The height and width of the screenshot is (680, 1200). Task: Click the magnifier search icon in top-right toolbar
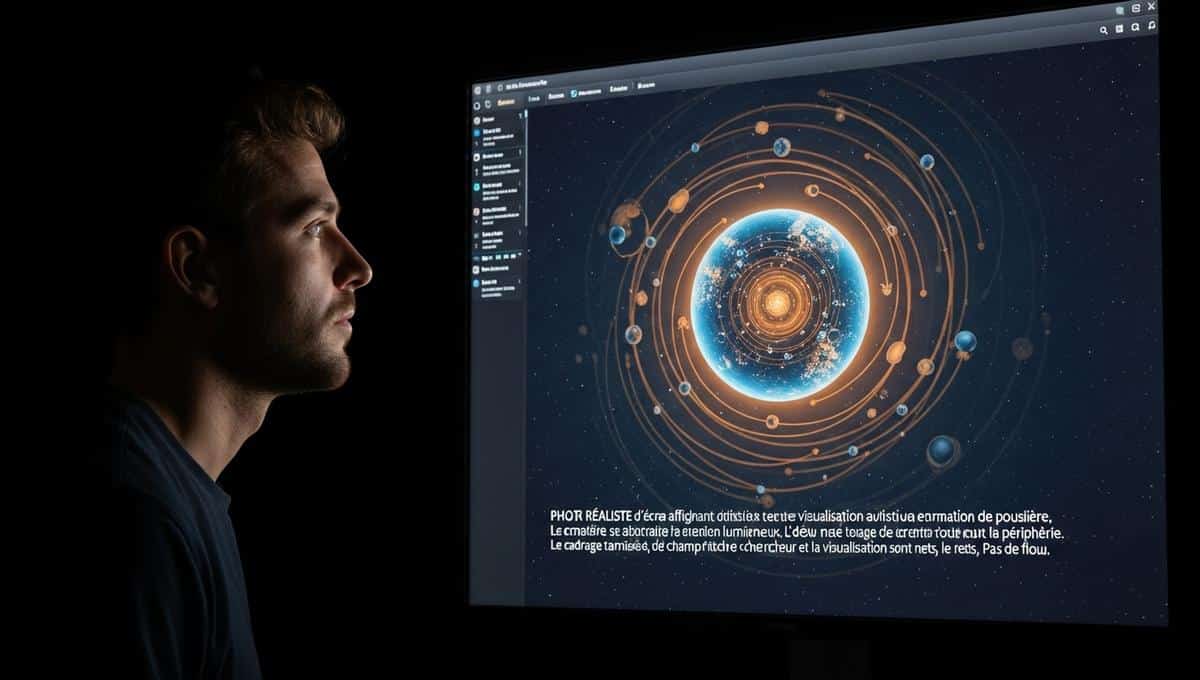point(1103,31)
